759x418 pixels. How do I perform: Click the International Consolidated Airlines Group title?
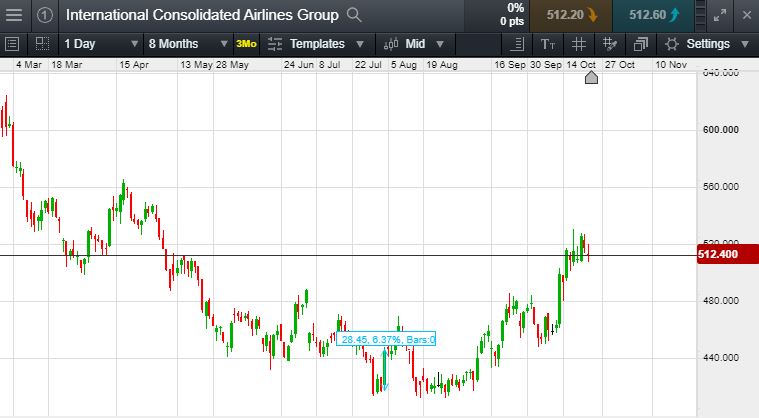click(x=202, y=15)
